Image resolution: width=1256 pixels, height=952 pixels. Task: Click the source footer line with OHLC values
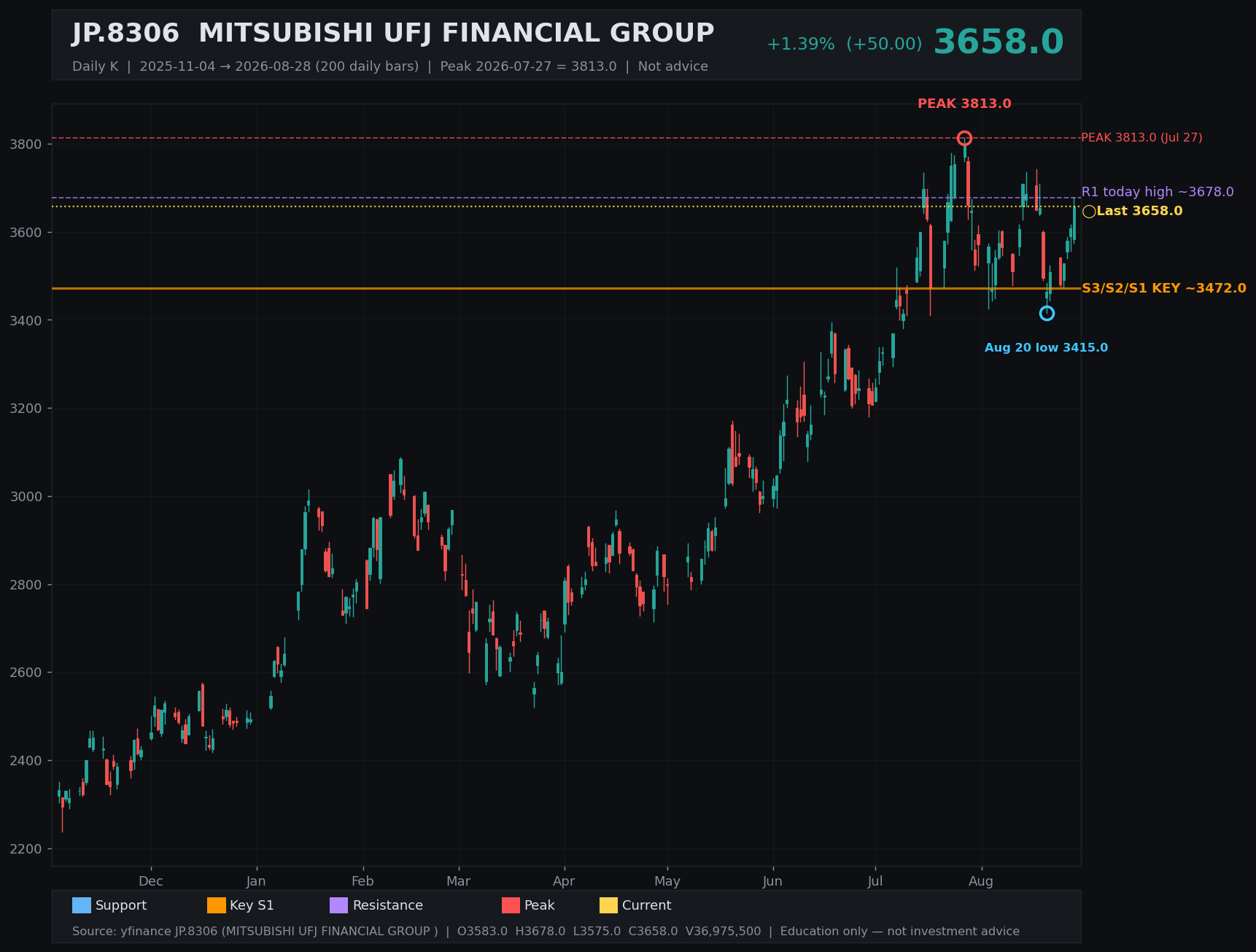point(546,932)
